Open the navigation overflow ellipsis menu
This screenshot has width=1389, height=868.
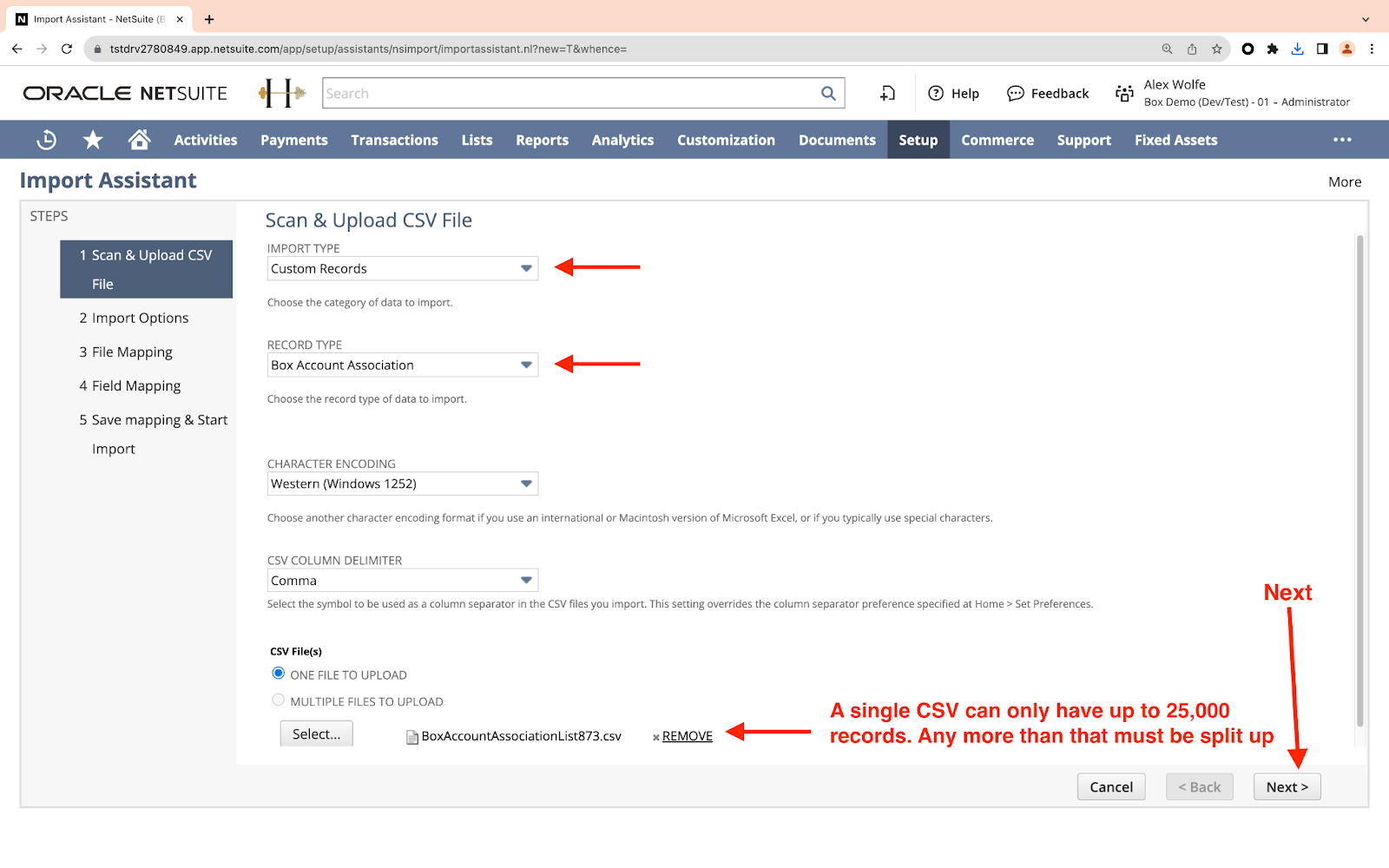point(1342,140)
